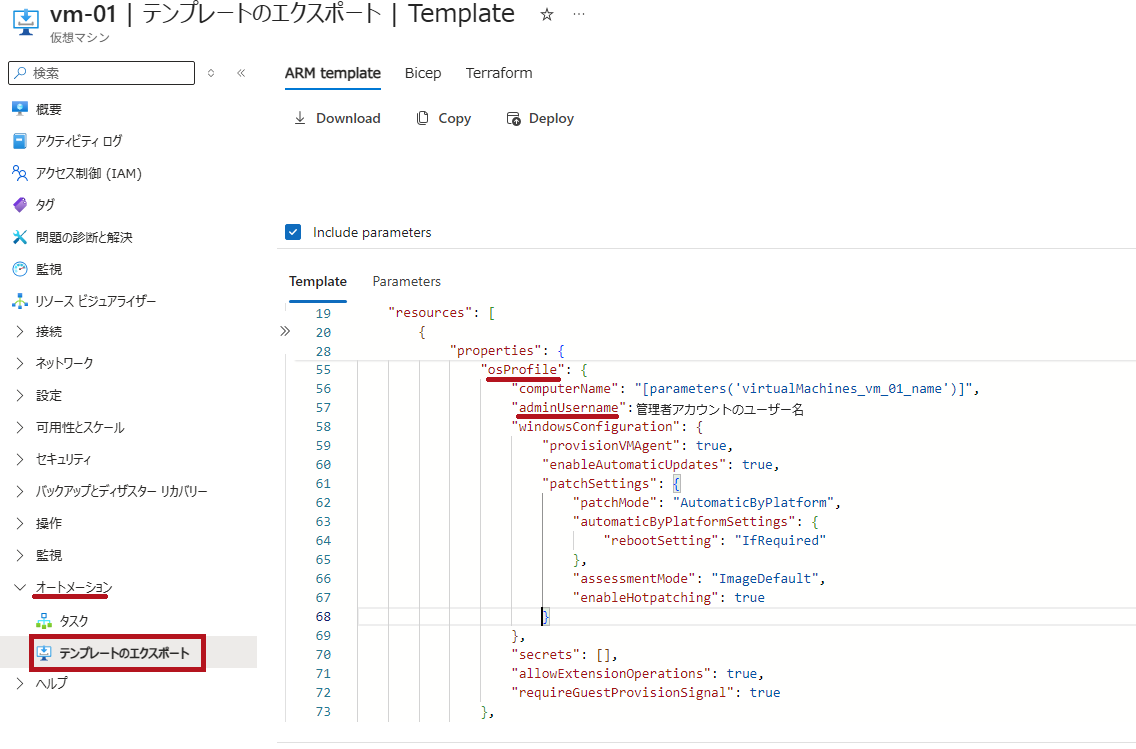The width and height of the screenshot is (1136, 749).
Task: Open the タスク menu item
Action: click(74, 621)
